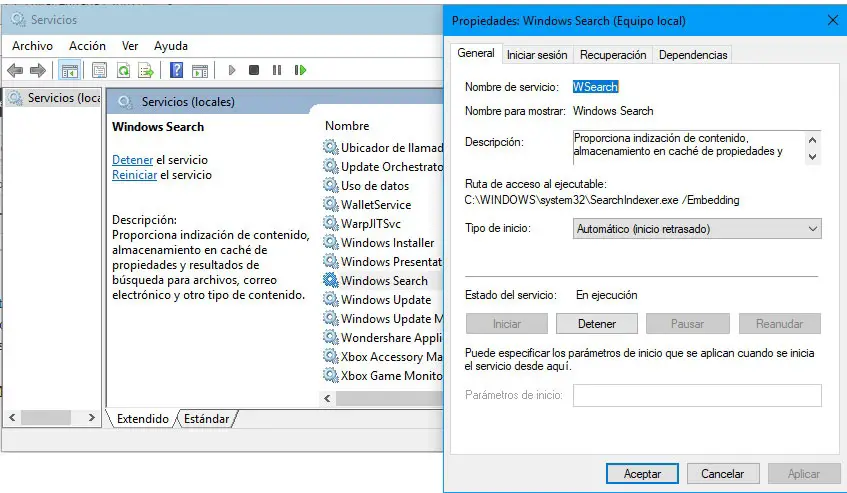The image size is (847, 493).
Task: Toggle the show/hide action pane icon
Action: tap(200, 70)
